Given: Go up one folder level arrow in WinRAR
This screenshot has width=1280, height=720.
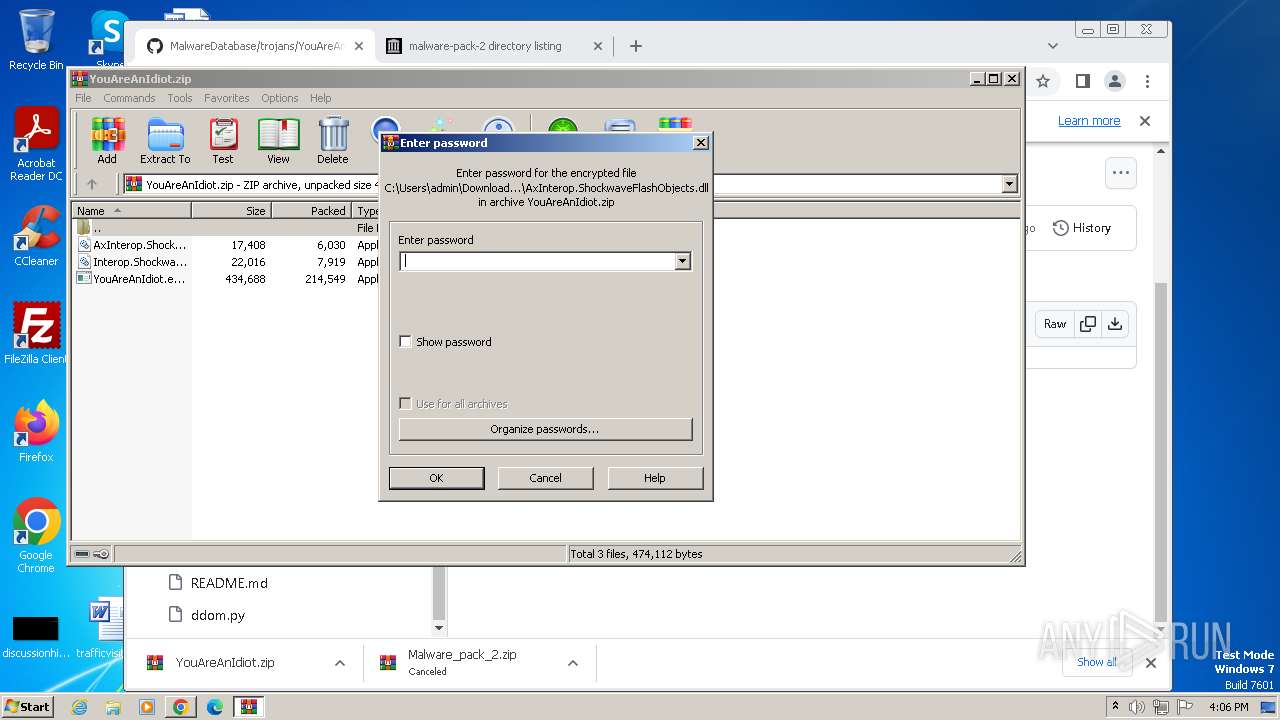Looking at the screenshot, I should click(92, 184).
